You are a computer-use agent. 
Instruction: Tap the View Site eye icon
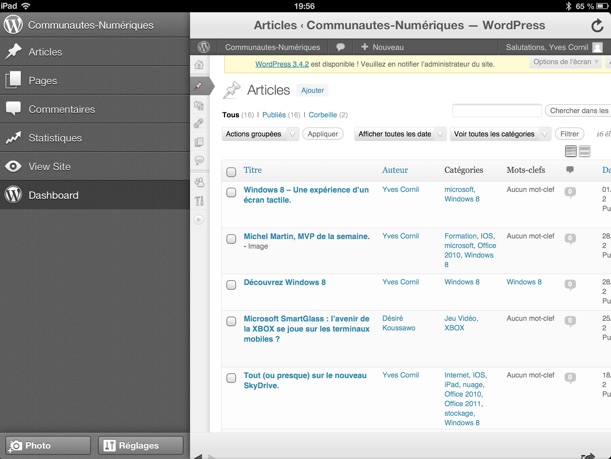(x=13, y=166)
